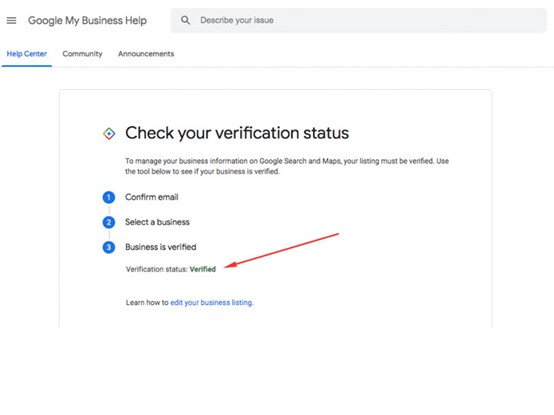
Task: Click the green Verified status text
Action: [x=202, y=269]
